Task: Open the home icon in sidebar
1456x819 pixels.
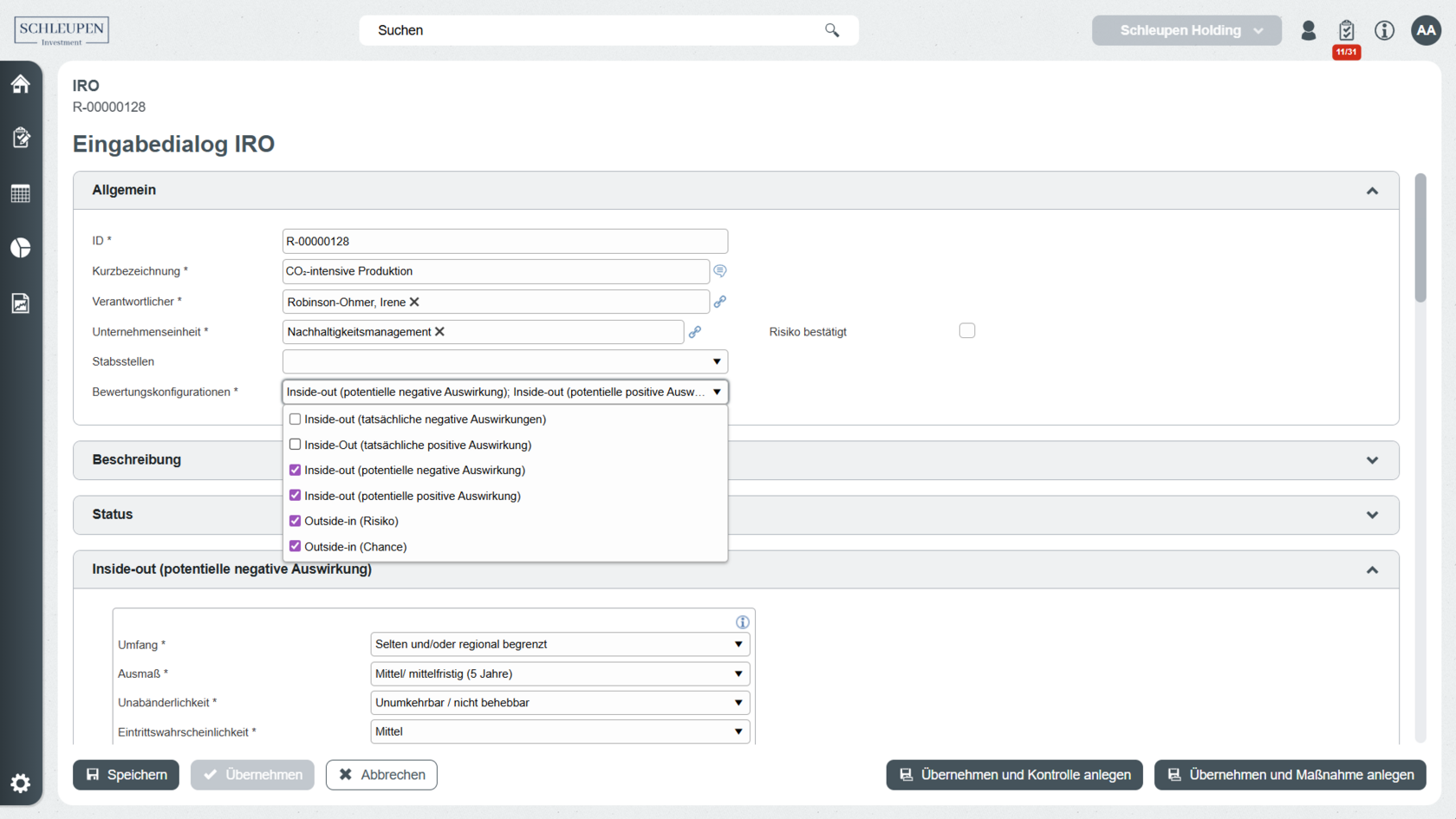Action: click(21, 84)
